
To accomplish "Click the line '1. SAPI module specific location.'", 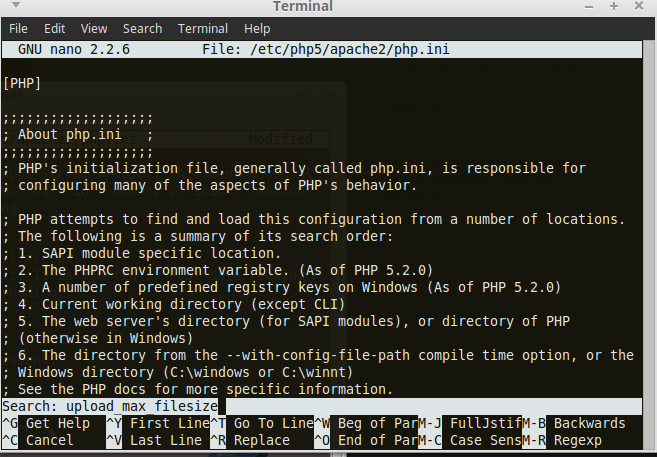I will 142,253.
